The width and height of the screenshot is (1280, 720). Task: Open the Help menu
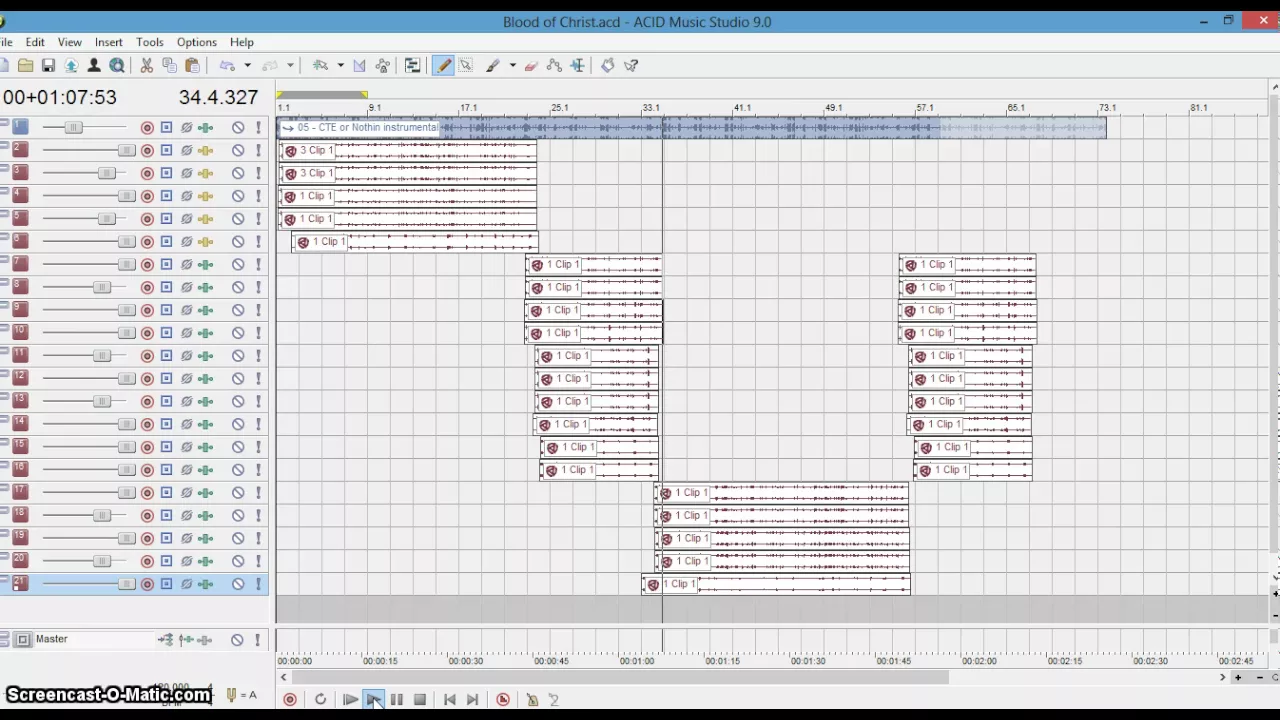[x=241, y=42]
